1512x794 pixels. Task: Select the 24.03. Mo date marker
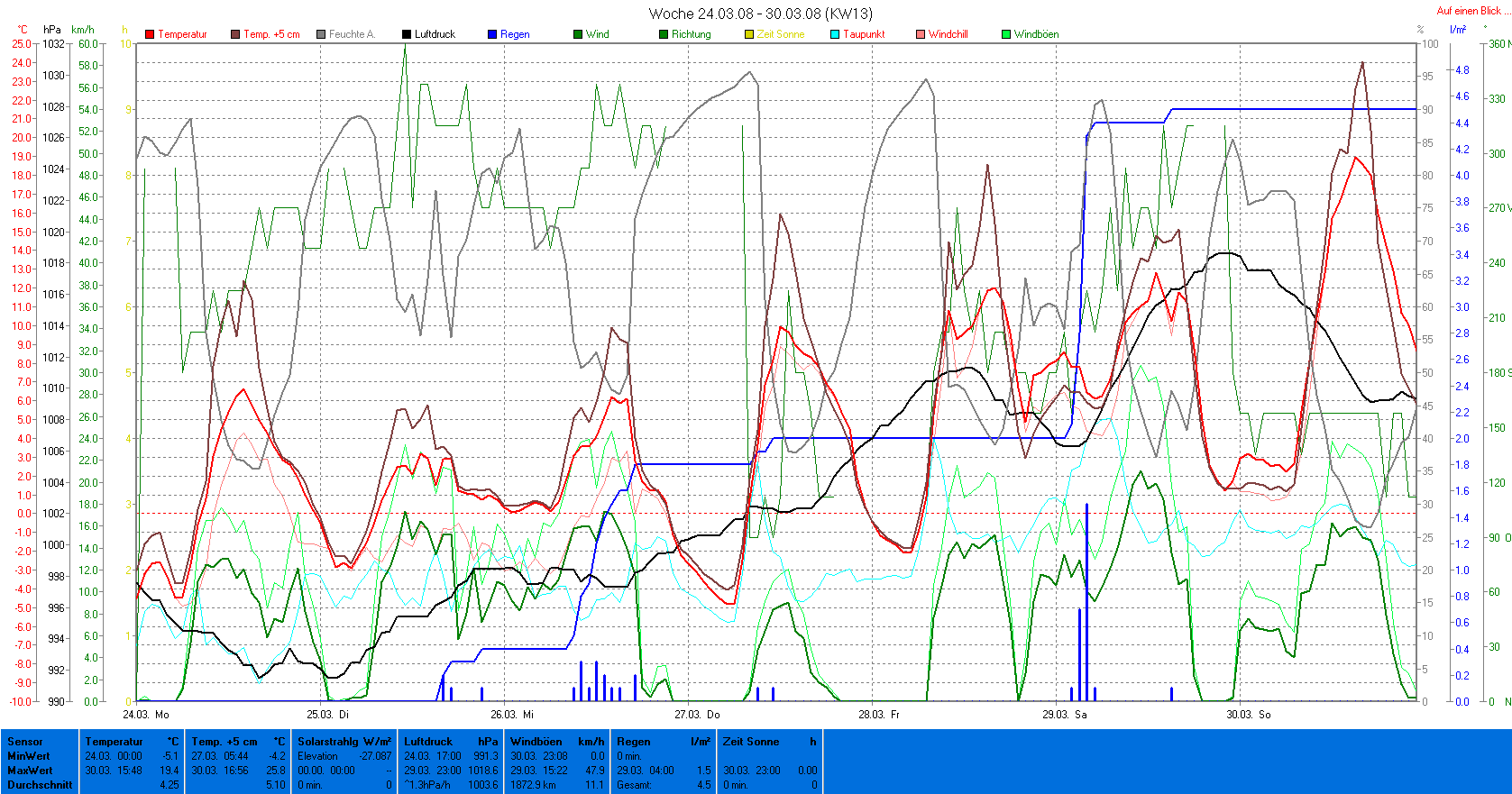146,714
